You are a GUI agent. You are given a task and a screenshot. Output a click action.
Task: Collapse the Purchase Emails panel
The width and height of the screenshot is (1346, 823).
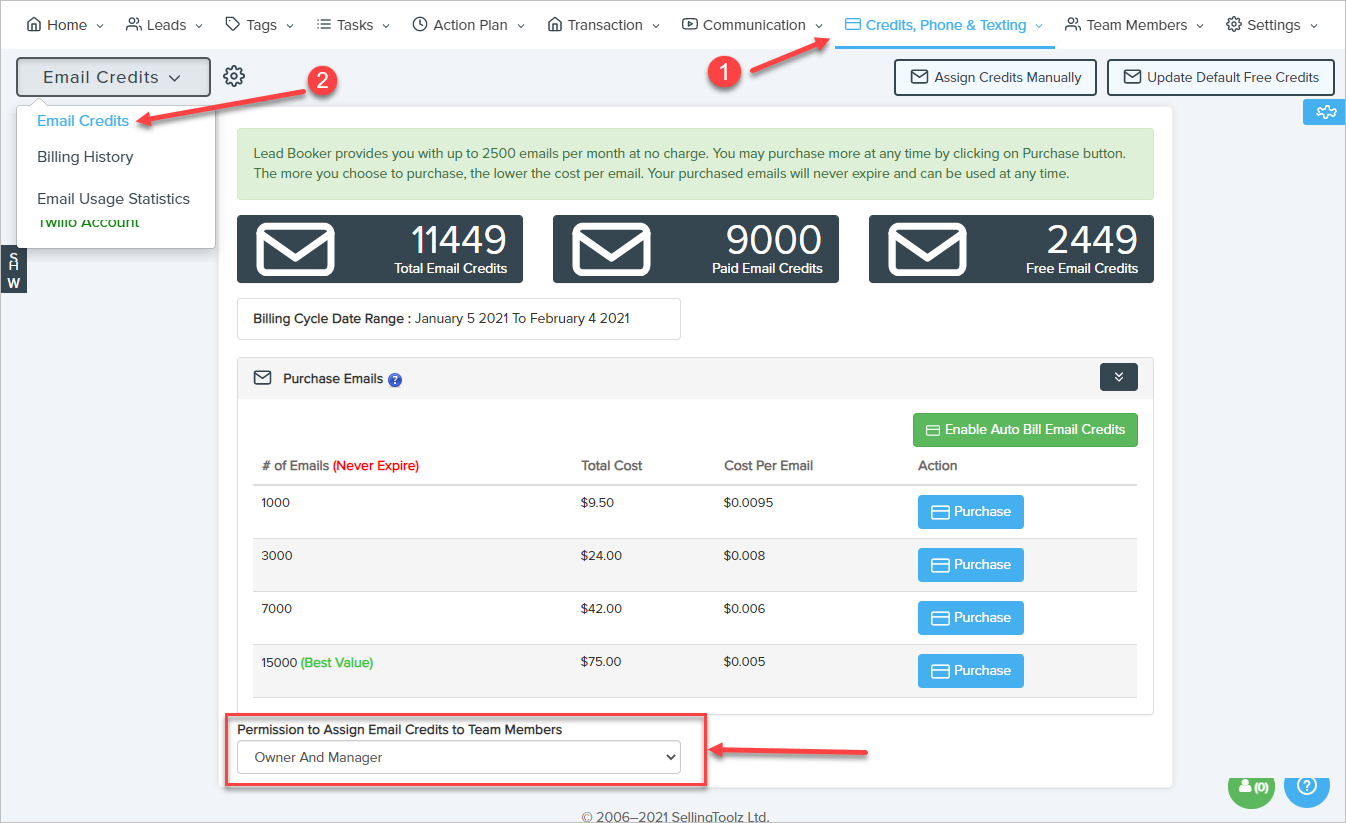click(x=1118, y=377)
